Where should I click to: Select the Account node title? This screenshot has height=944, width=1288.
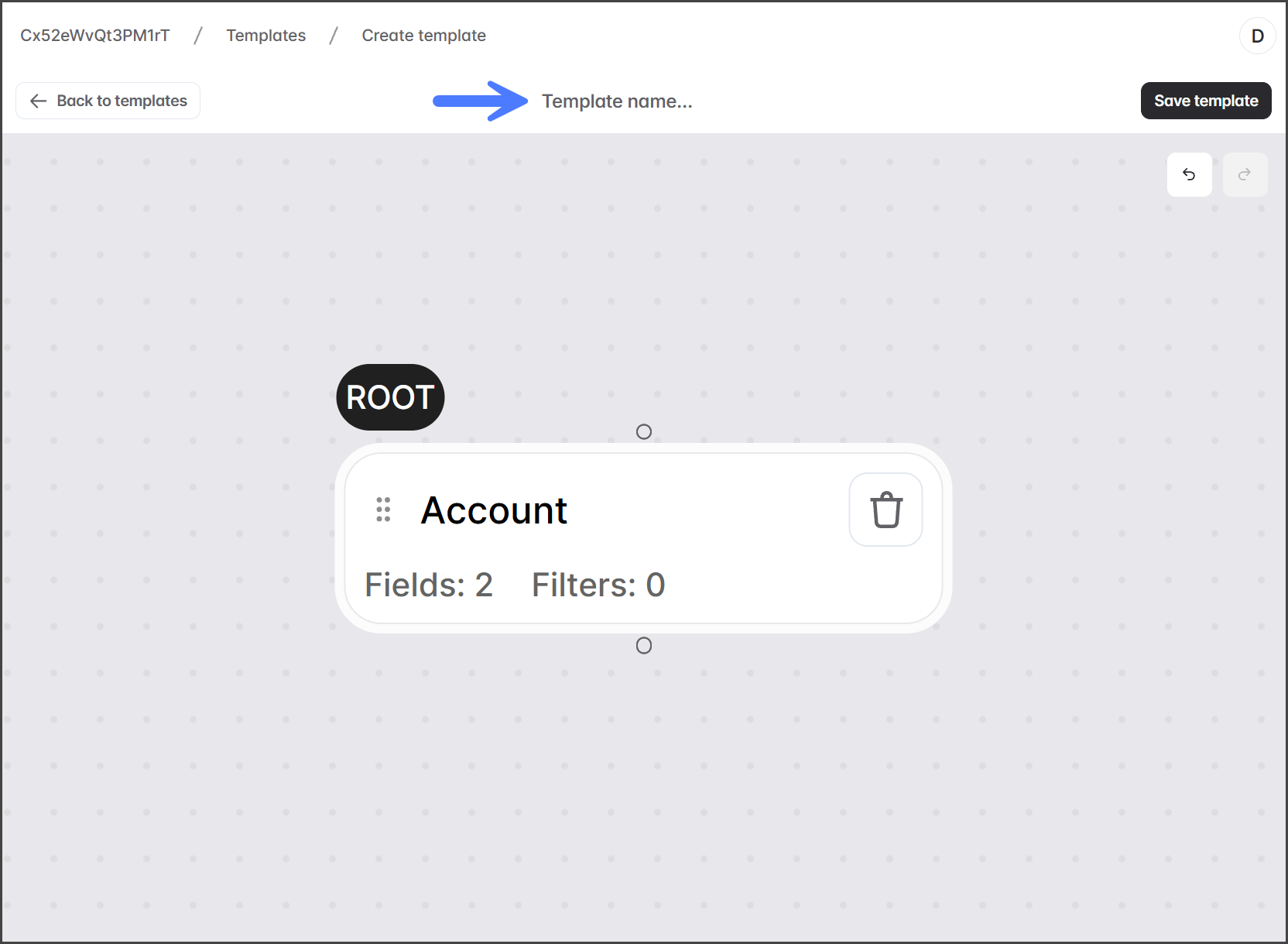494,510
